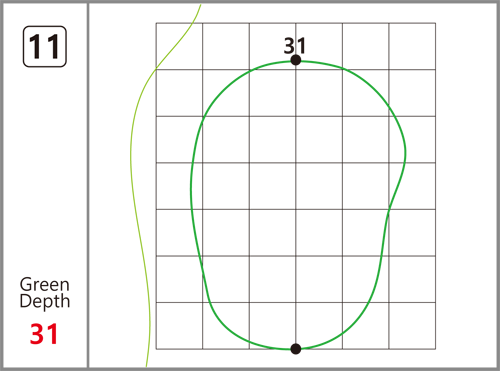The height and width of the screenshot is (371, 500).
Task: Click the gray divider between info panel and map
Action: coord(88,185)
